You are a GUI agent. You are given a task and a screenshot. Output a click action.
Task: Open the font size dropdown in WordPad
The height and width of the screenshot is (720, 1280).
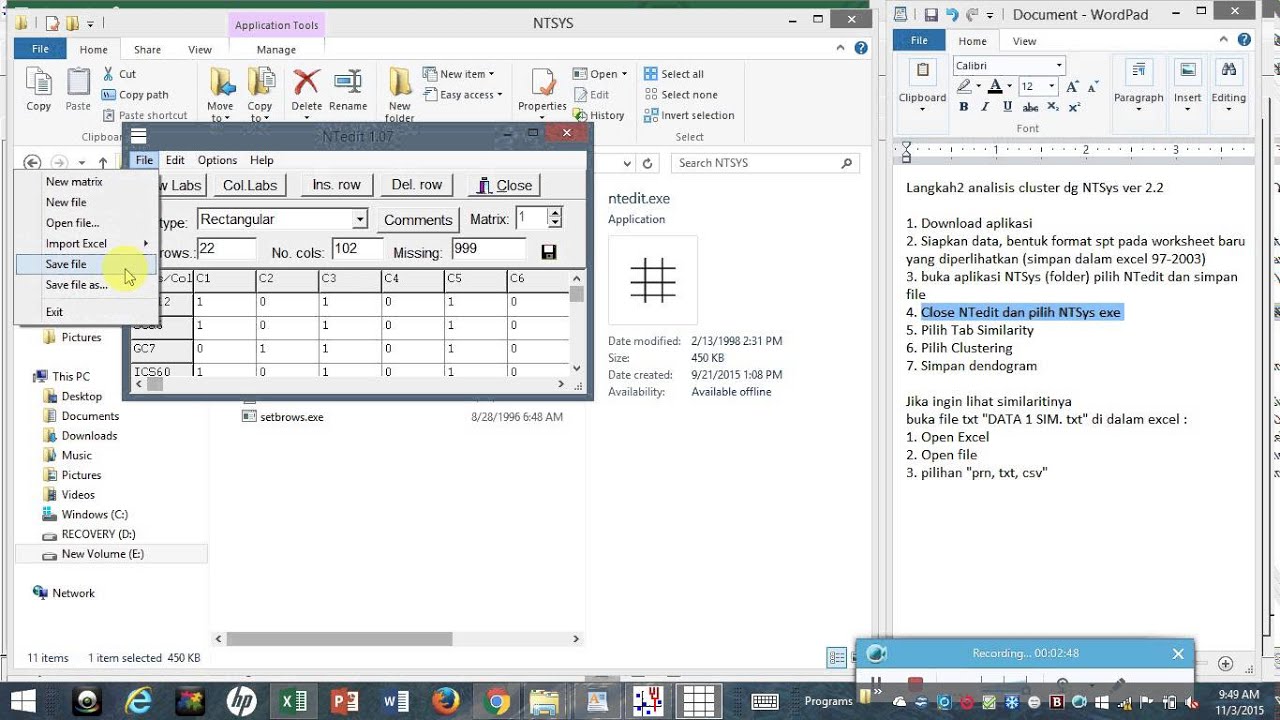pyautogui.click(x=1051, y=87)
